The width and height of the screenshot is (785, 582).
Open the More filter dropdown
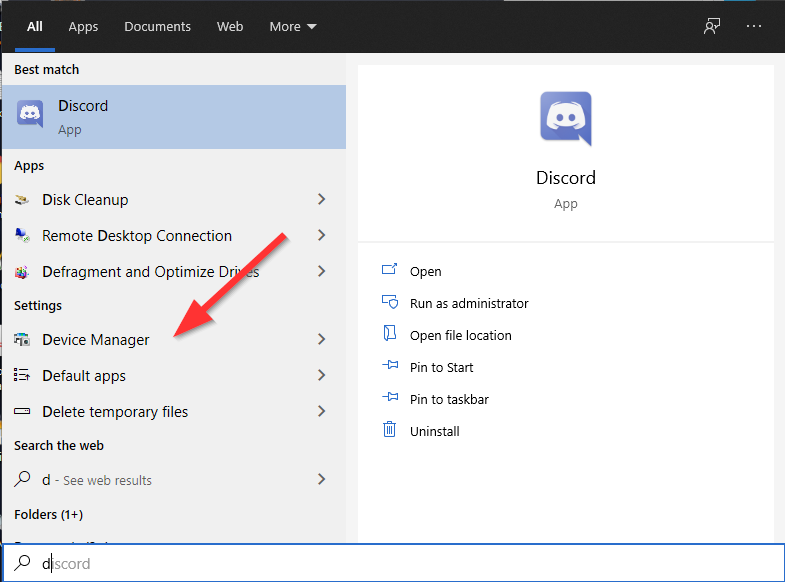293,27
